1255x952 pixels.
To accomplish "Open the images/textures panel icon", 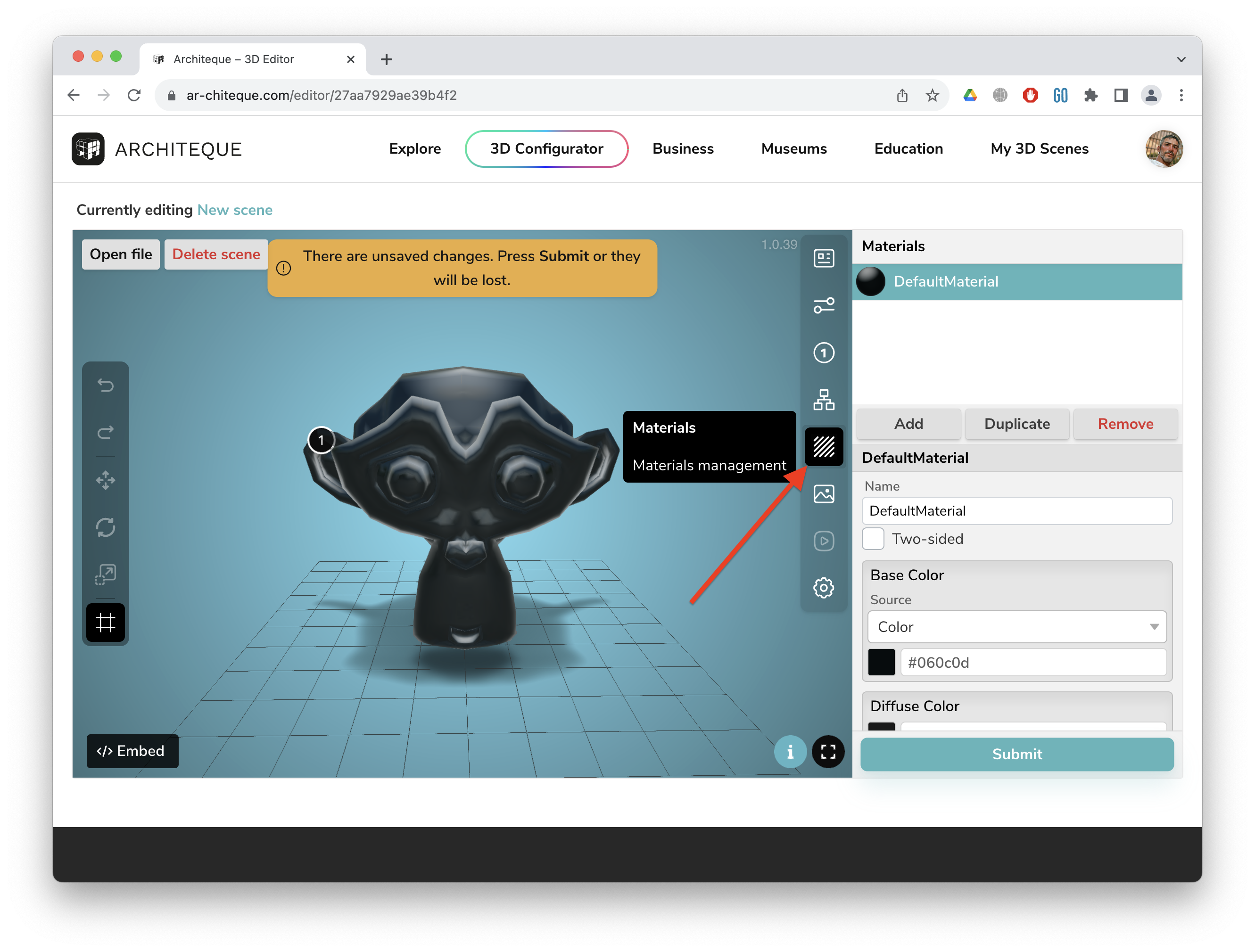I will click(823, 494).
